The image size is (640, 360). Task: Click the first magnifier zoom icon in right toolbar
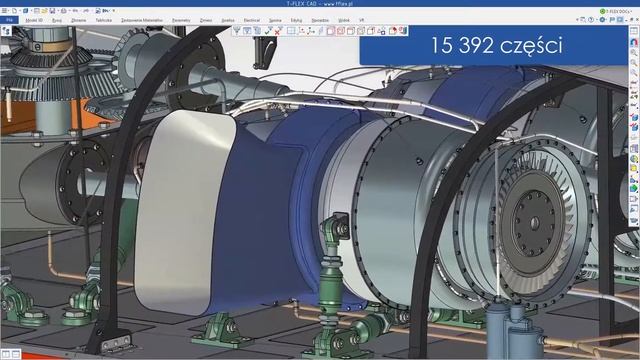click(634, 53)
